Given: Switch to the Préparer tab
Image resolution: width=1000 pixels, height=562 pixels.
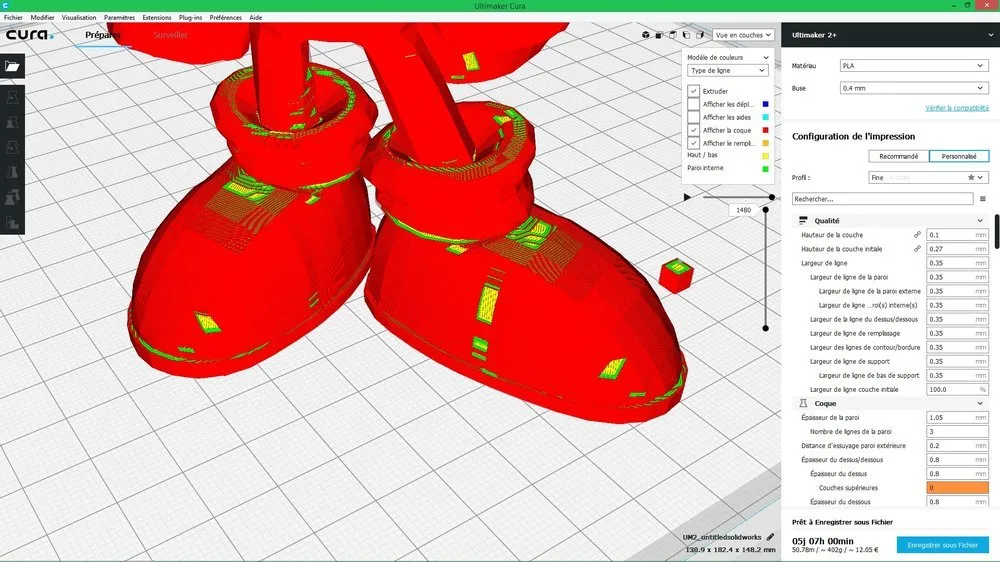Looking at the screenshot, I should pos(102,35).
